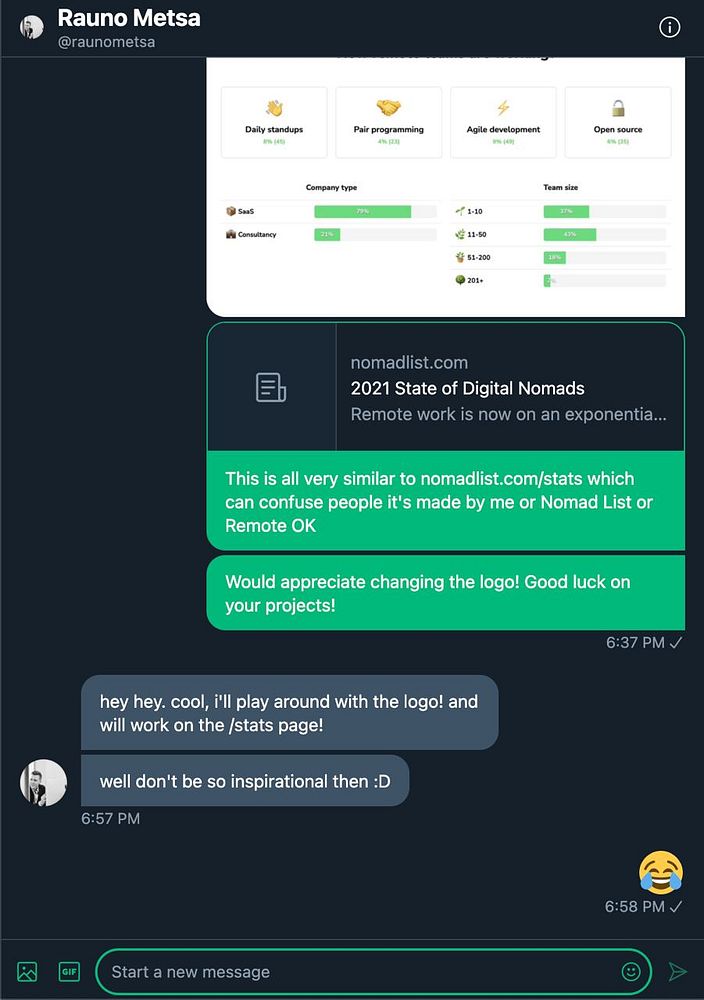Select the 'Would appreciate changing the logo' message
Screen dimensions: 704x1000
coord(446,593)
